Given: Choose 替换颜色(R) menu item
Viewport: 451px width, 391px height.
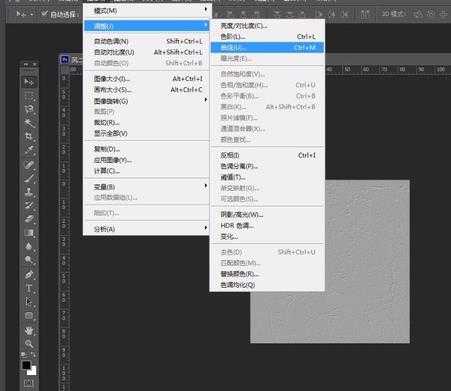Looking at the screenshot, I should coord(267,274).
